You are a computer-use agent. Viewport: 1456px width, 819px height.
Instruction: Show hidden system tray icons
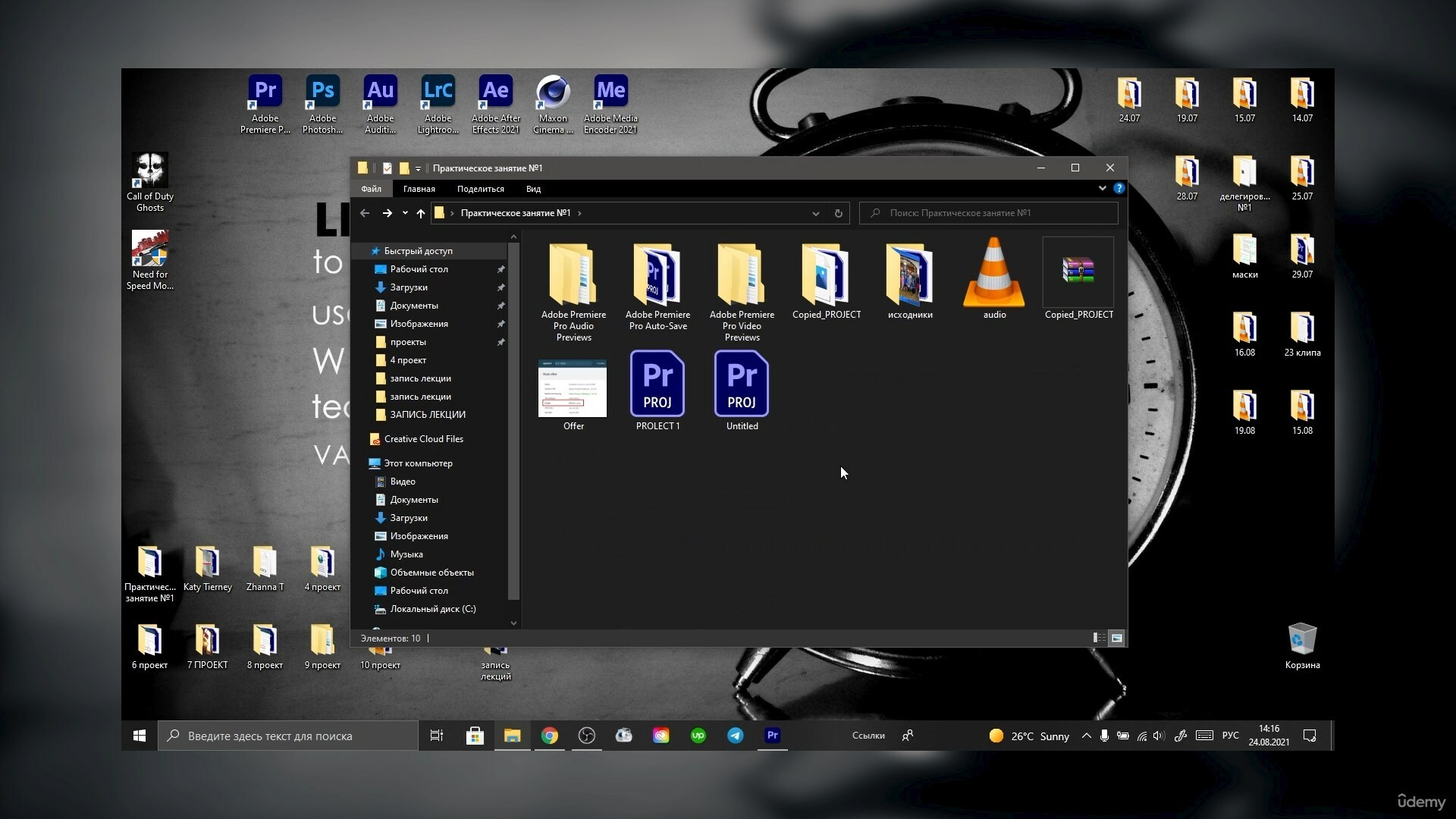click(1086, 735)
